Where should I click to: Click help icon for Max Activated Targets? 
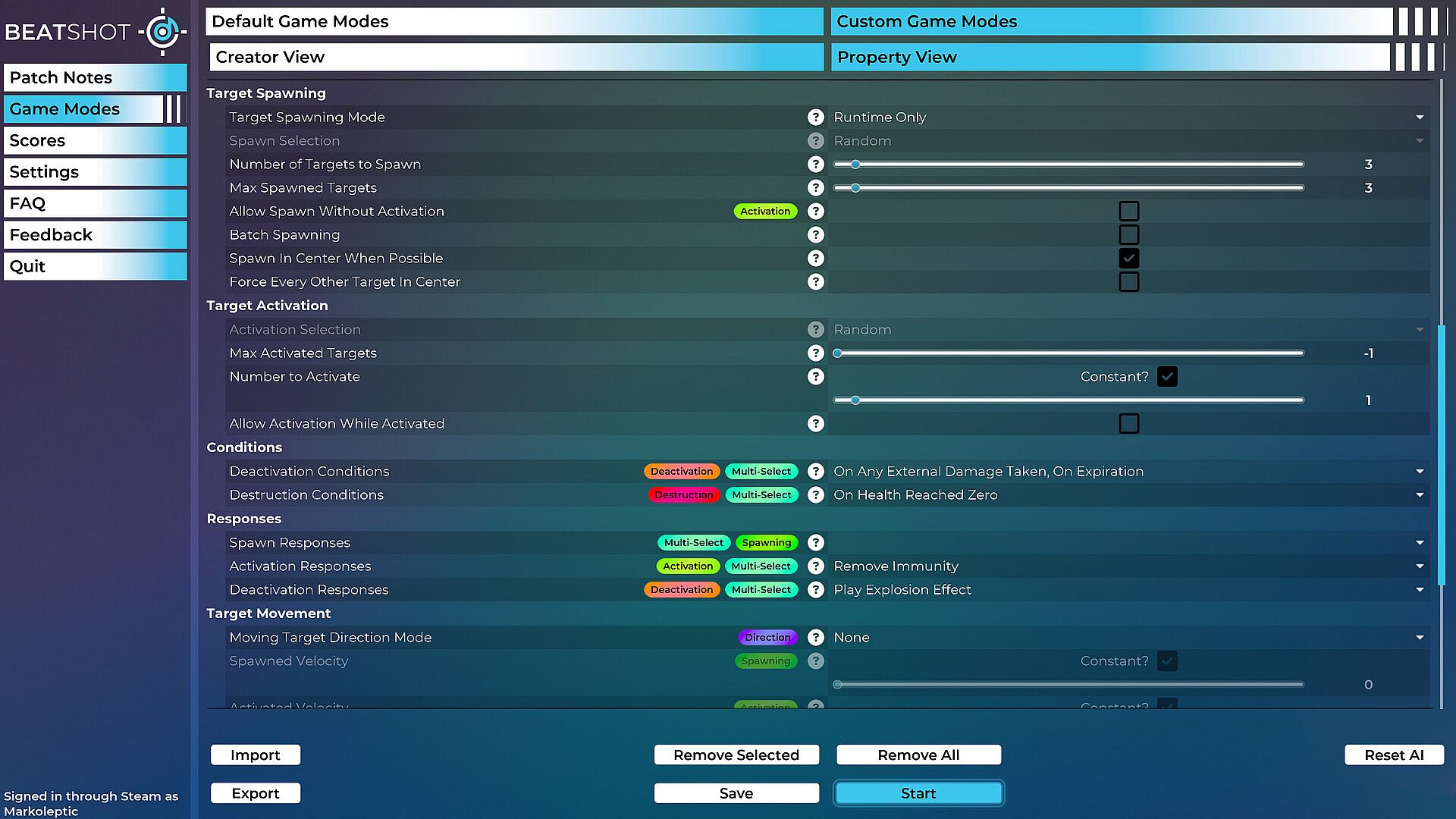point(815,353)
